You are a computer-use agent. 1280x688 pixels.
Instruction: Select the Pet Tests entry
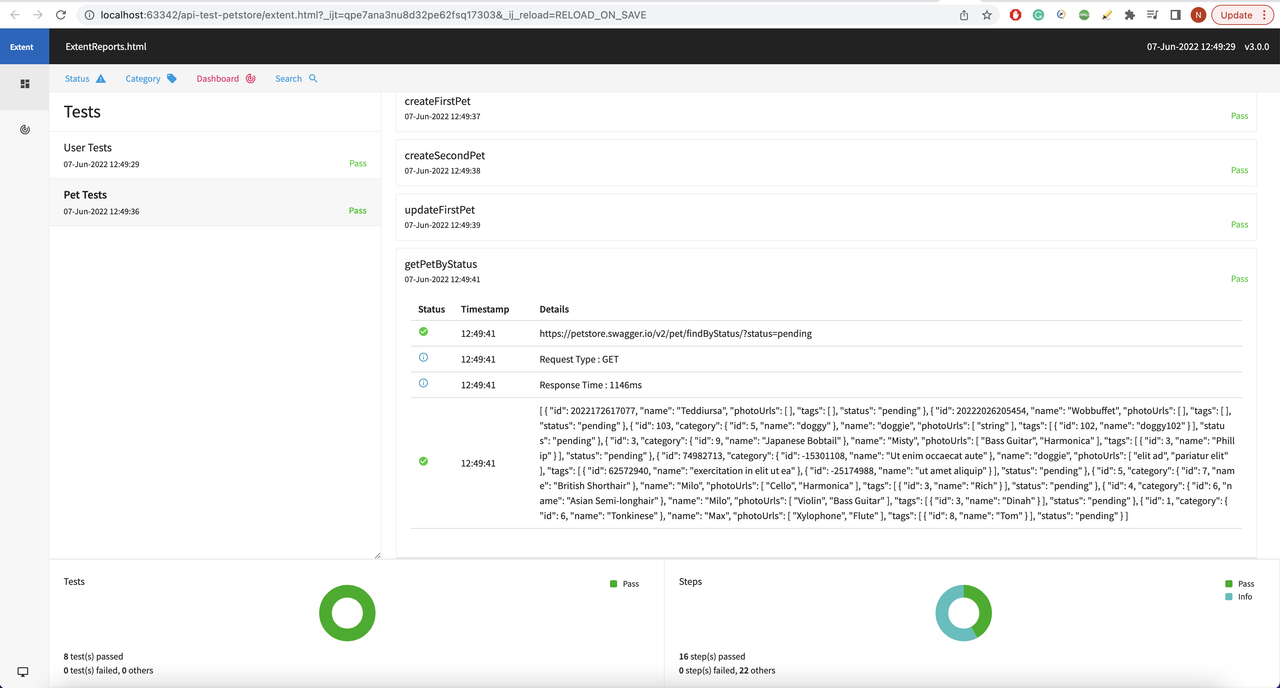(x=215, y=202)
